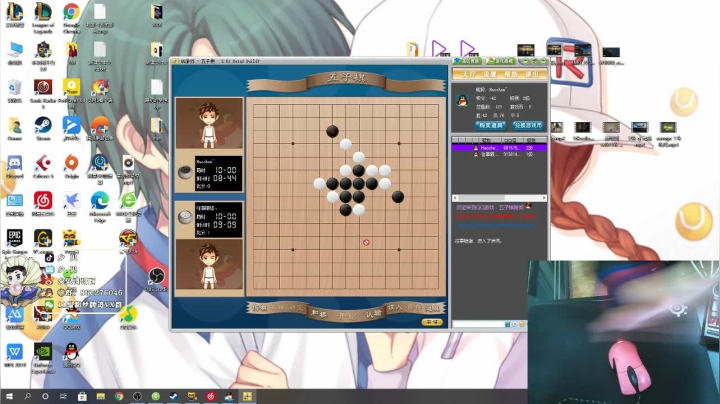Screen dimensions: 720x404
Task: Click black stone with red mark
Action: (x=332, y=132)
